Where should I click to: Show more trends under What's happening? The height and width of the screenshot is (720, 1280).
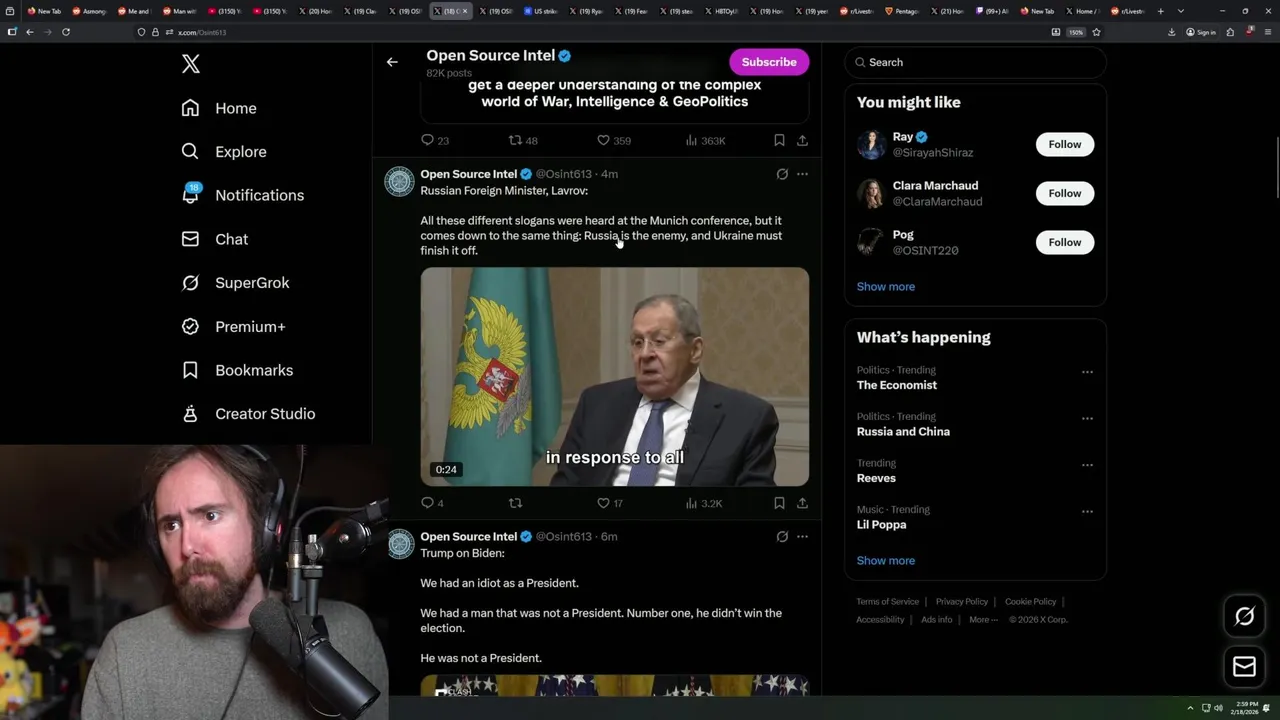pos(885,561)
